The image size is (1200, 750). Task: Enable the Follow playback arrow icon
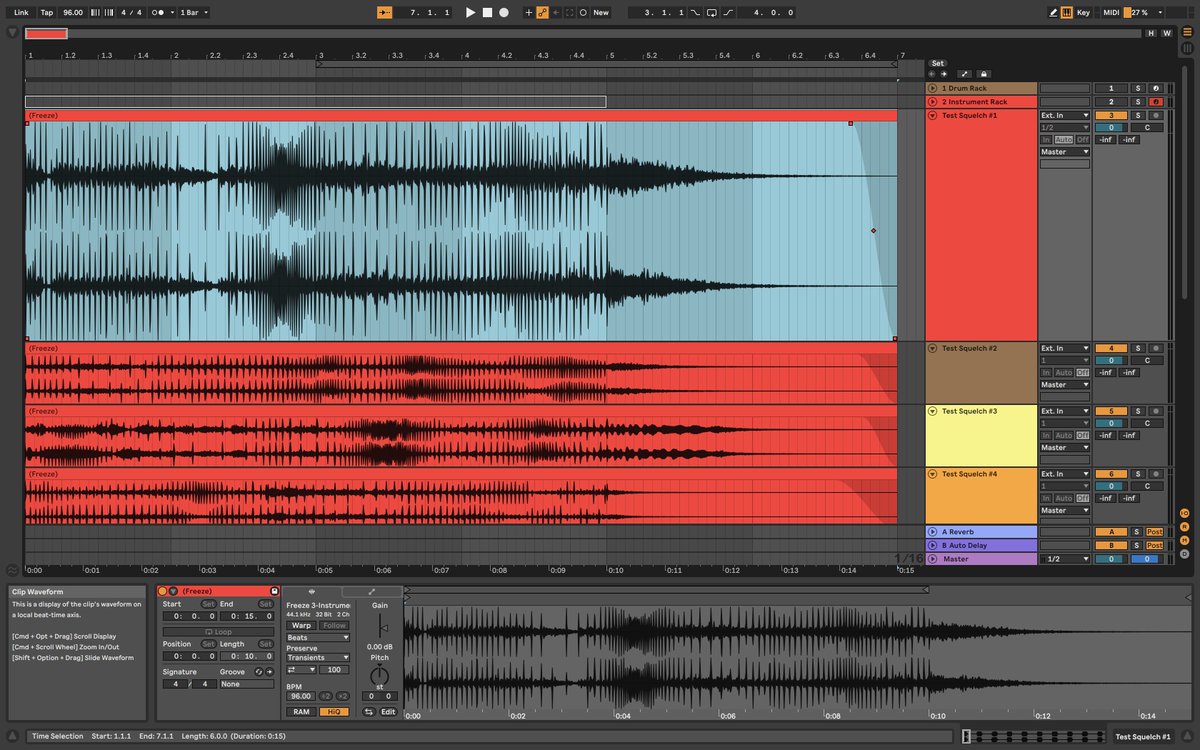point(384,12)
